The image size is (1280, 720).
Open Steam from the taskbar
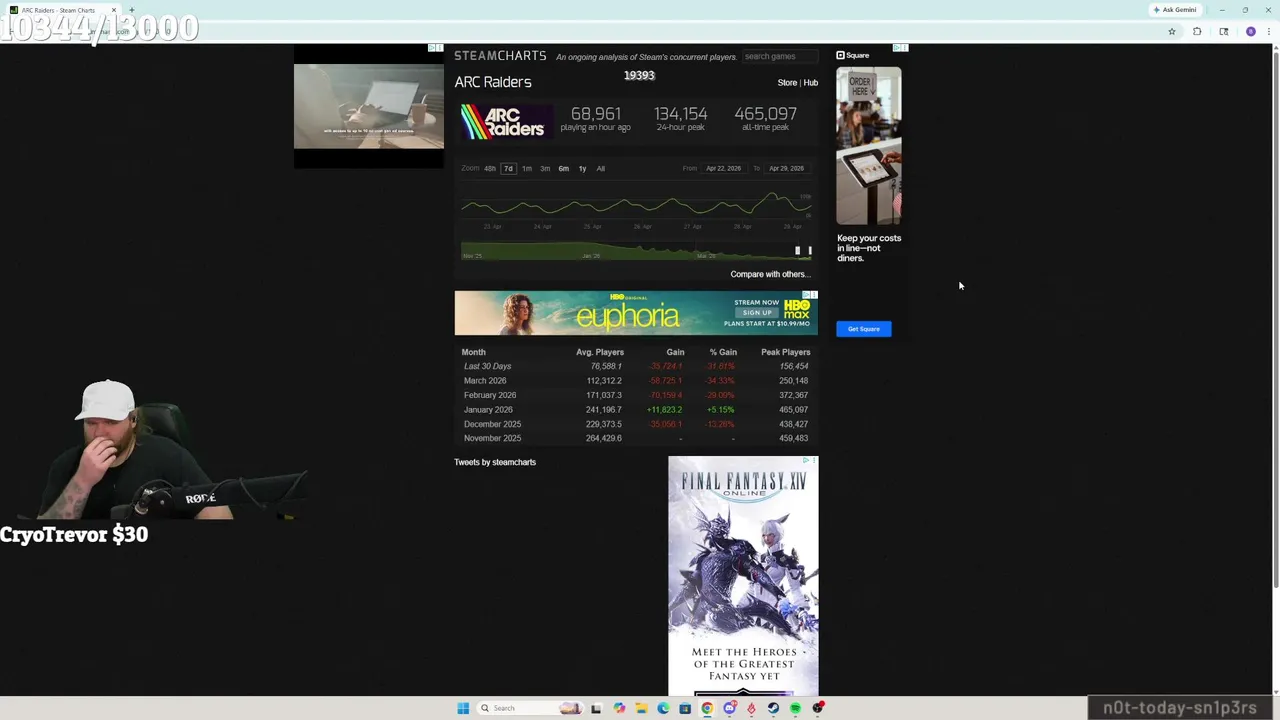[x=773, y=708]
